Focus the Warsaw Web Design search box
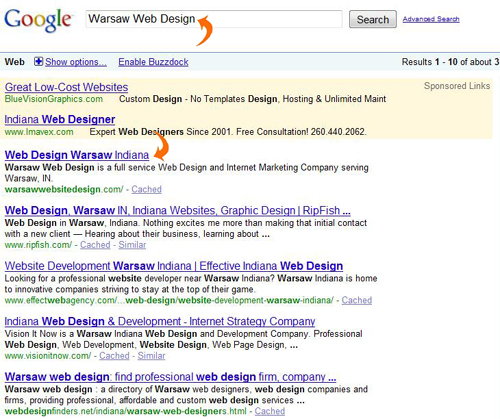The width and height of the screenshot is (500, 419). point(214,19)
